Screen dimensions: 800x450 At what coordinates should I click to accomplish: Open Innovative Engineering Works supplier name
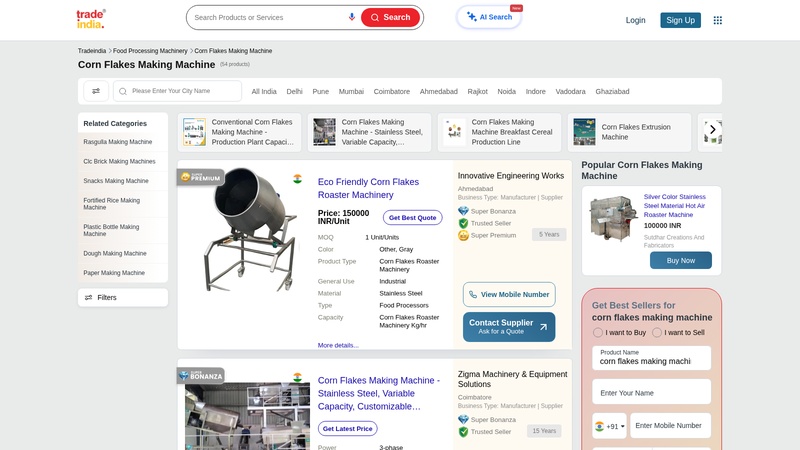pos(511,176)
